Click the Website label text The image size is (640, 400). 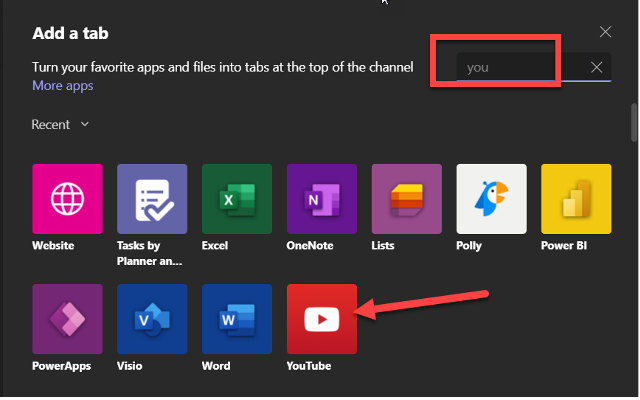53,245
